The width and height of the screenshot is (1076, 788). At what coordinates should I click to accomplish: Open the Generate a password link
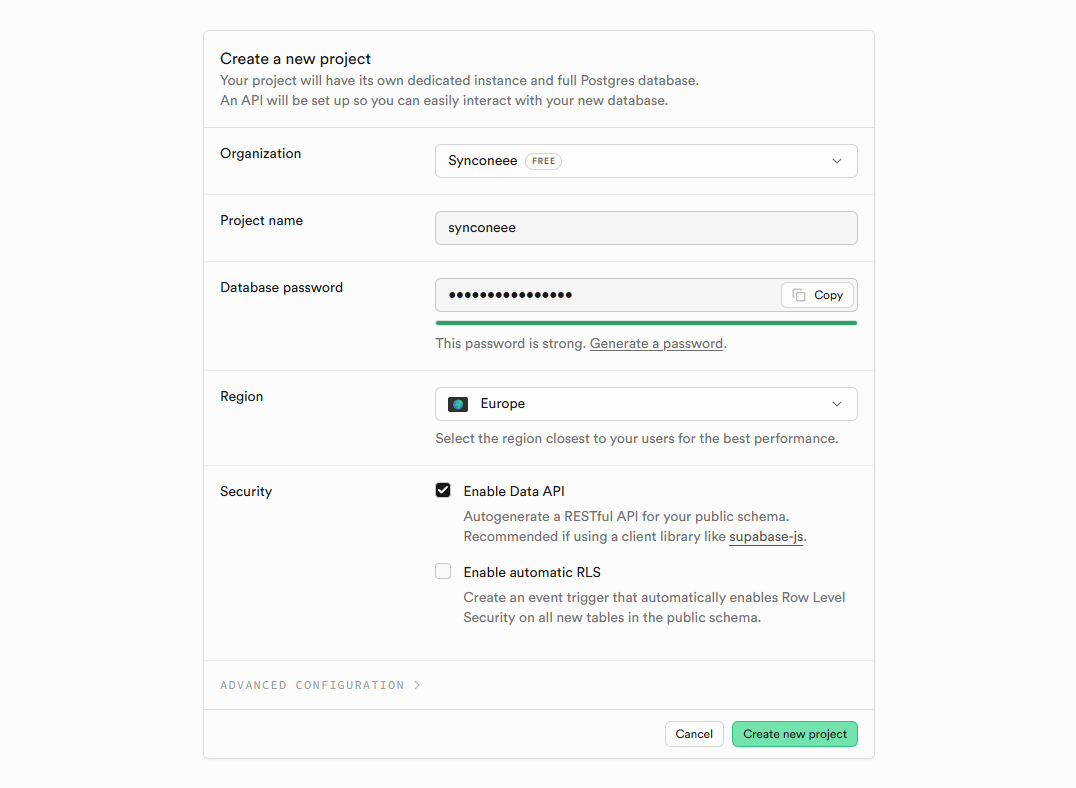(656, 343)
